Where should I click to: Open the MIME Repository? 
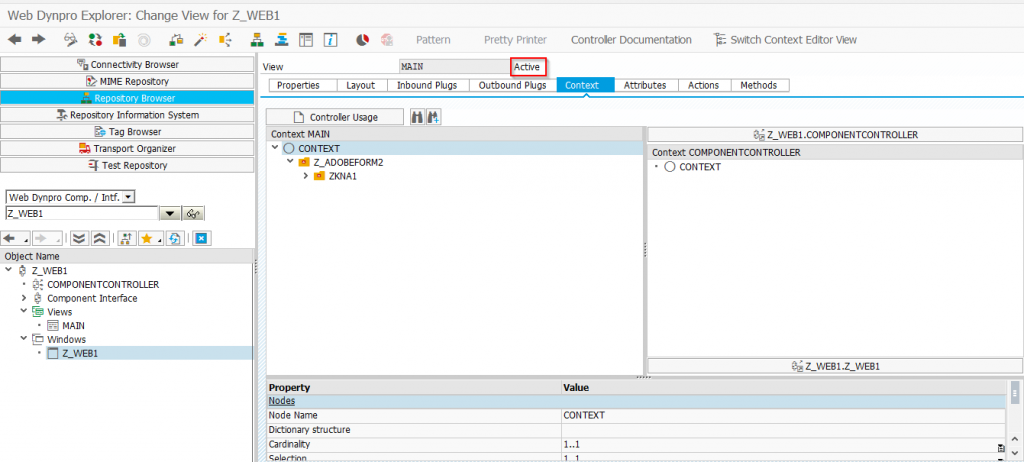point(127,81)
